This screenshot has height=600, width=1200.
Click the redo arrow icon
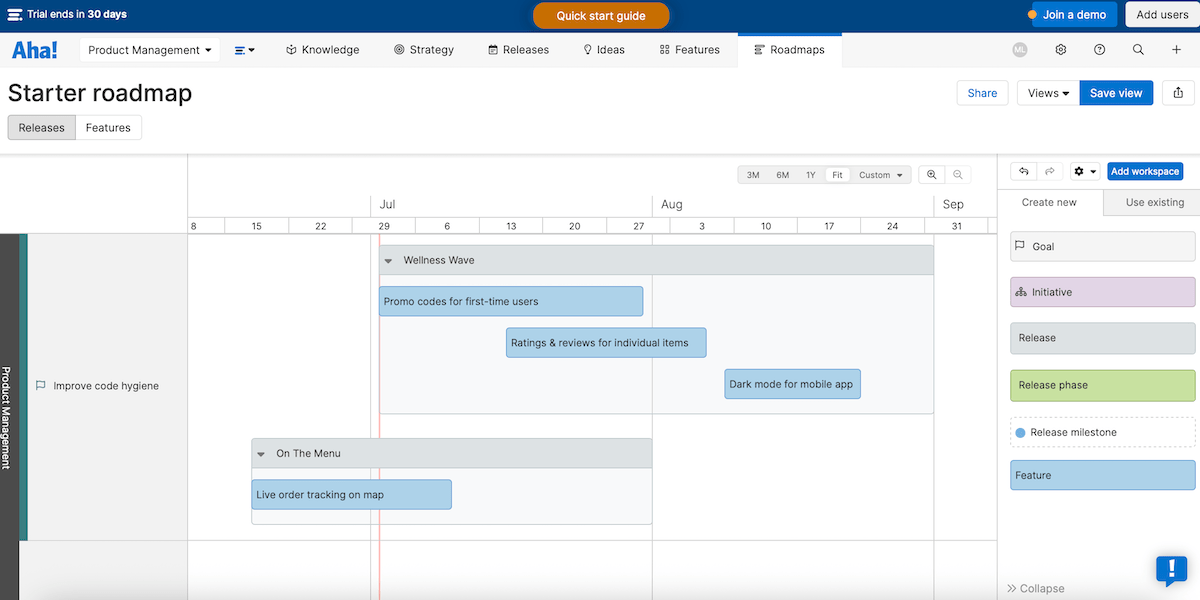click(1049, 172)
